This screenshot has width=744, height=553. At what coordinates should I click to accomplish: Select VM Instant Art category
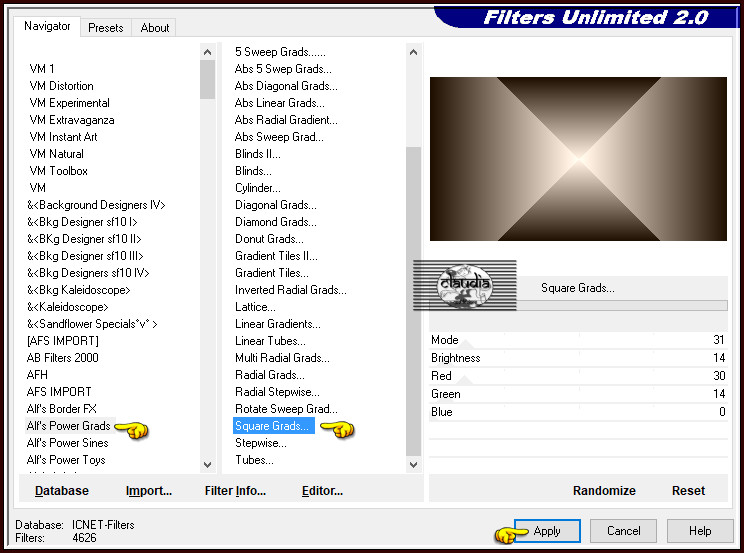click(x=63, y=137)
